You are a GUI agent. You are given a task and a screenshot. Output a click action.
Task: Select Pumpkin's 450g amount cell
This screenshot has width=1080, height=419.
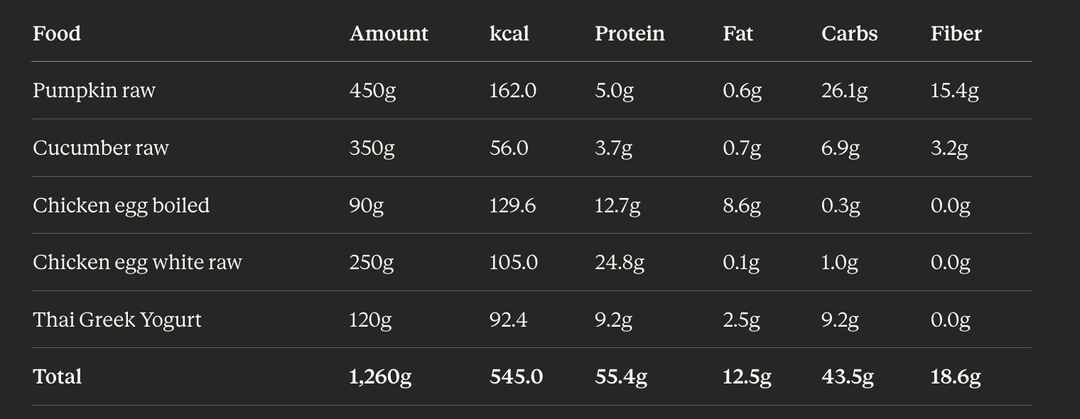372,91
